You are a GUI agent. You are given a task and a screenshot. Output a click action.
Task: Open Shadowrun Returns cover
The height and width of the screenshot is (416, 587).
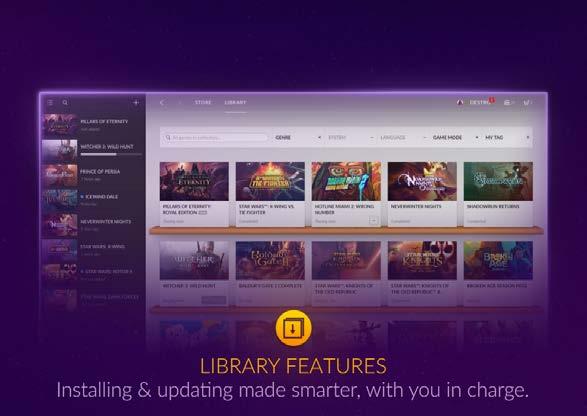pyautogui.click(x=498, y=181)
